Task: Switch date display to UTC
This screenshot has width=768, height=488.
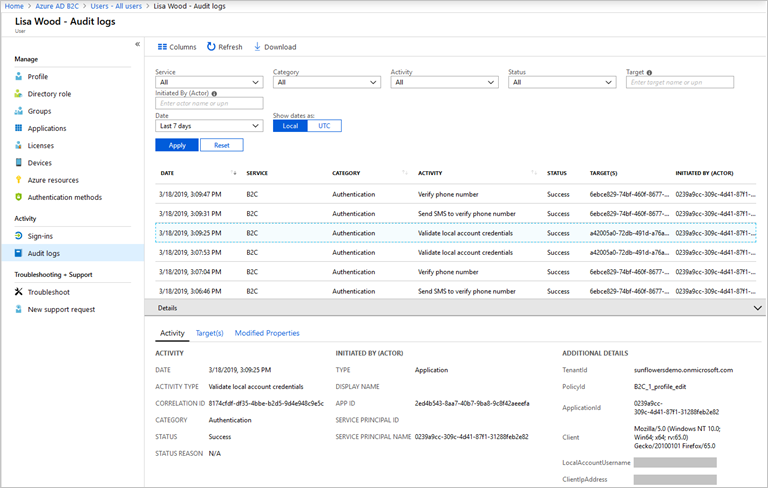Action: point(323,126)
